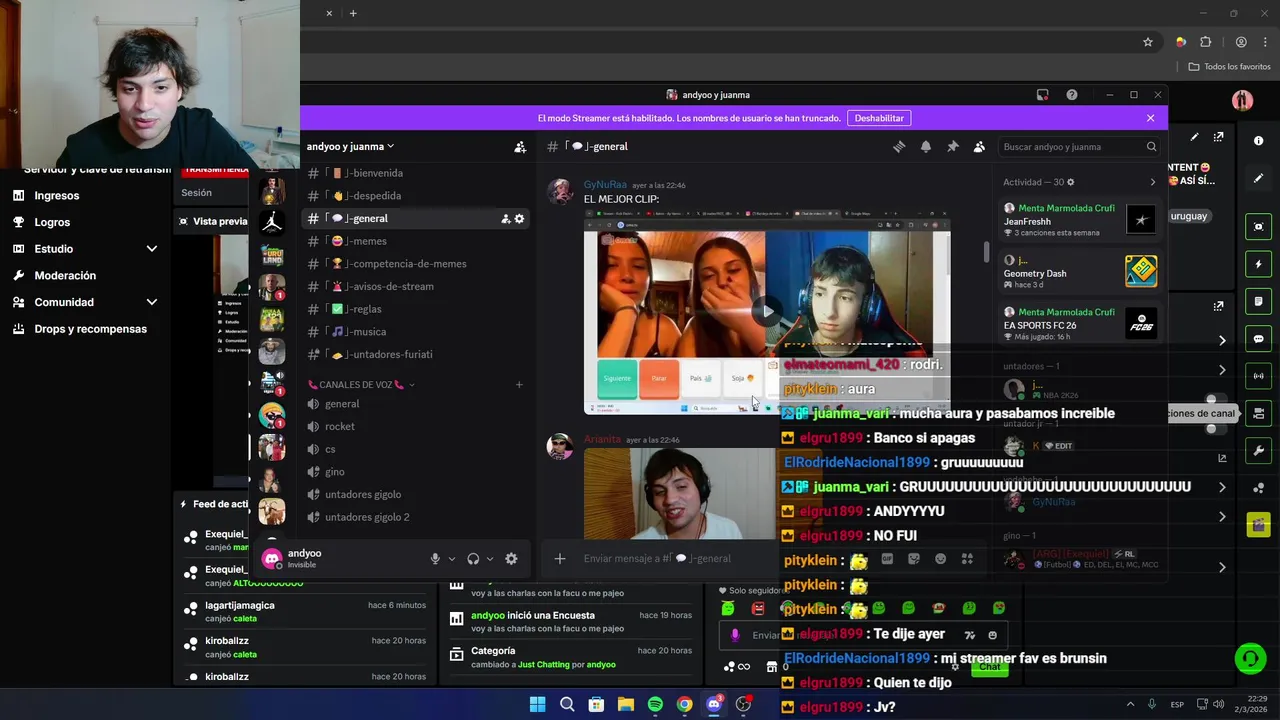
Task: Open Moderación in the Twitch sidebar
Action: click(x=65, y=275)
